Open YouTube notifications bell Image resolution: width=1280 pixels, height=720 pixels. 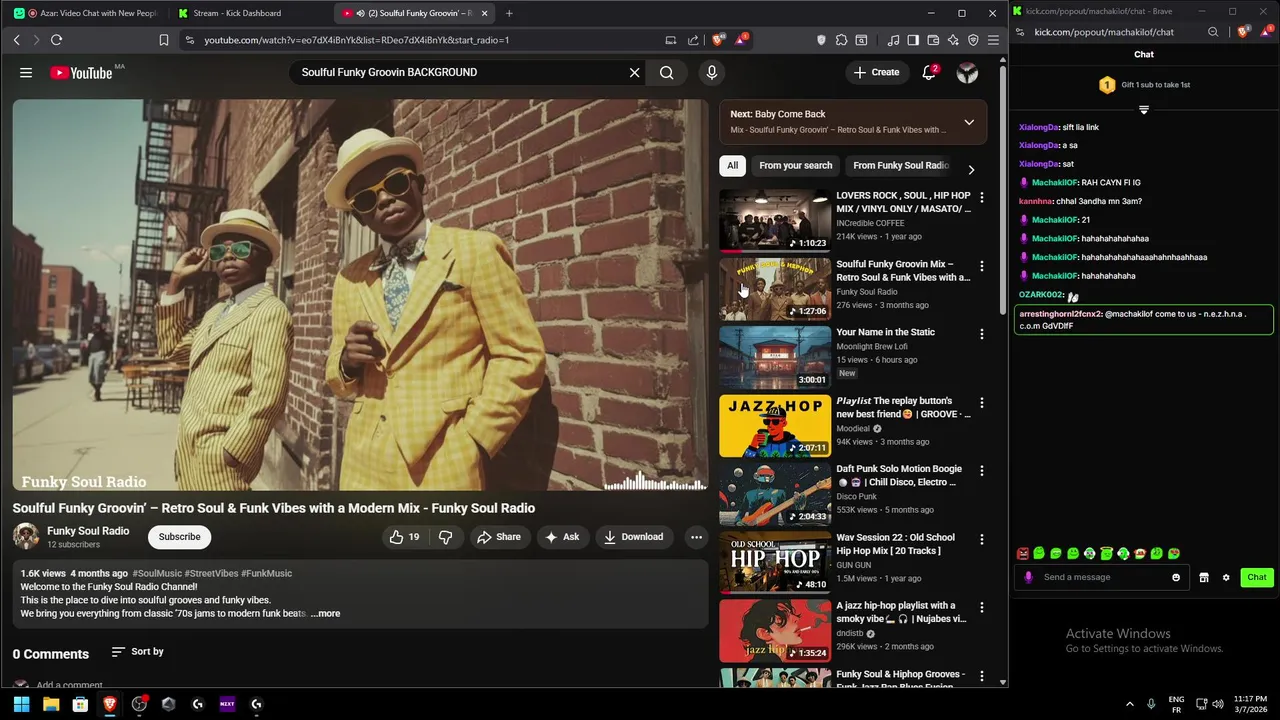(929, 72)
